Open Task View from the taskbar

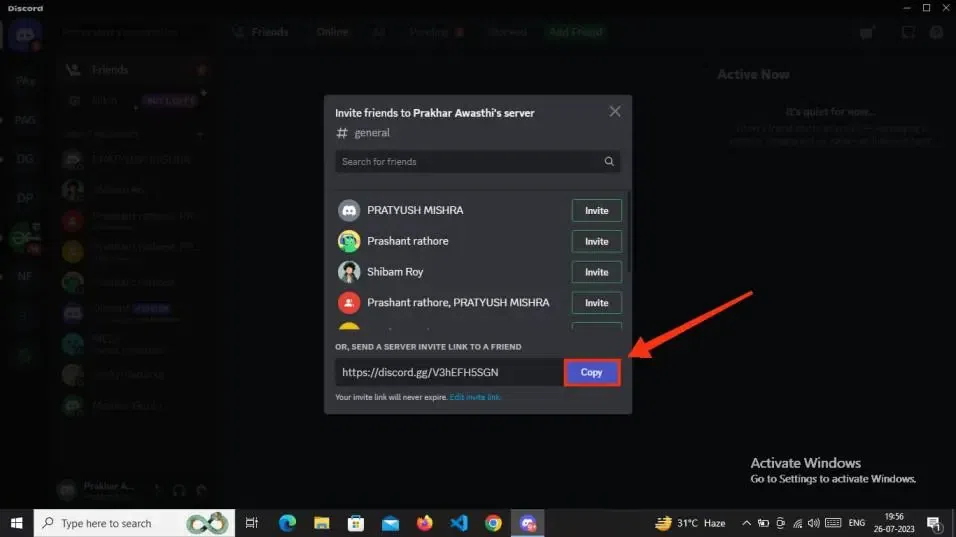(252, 523)
